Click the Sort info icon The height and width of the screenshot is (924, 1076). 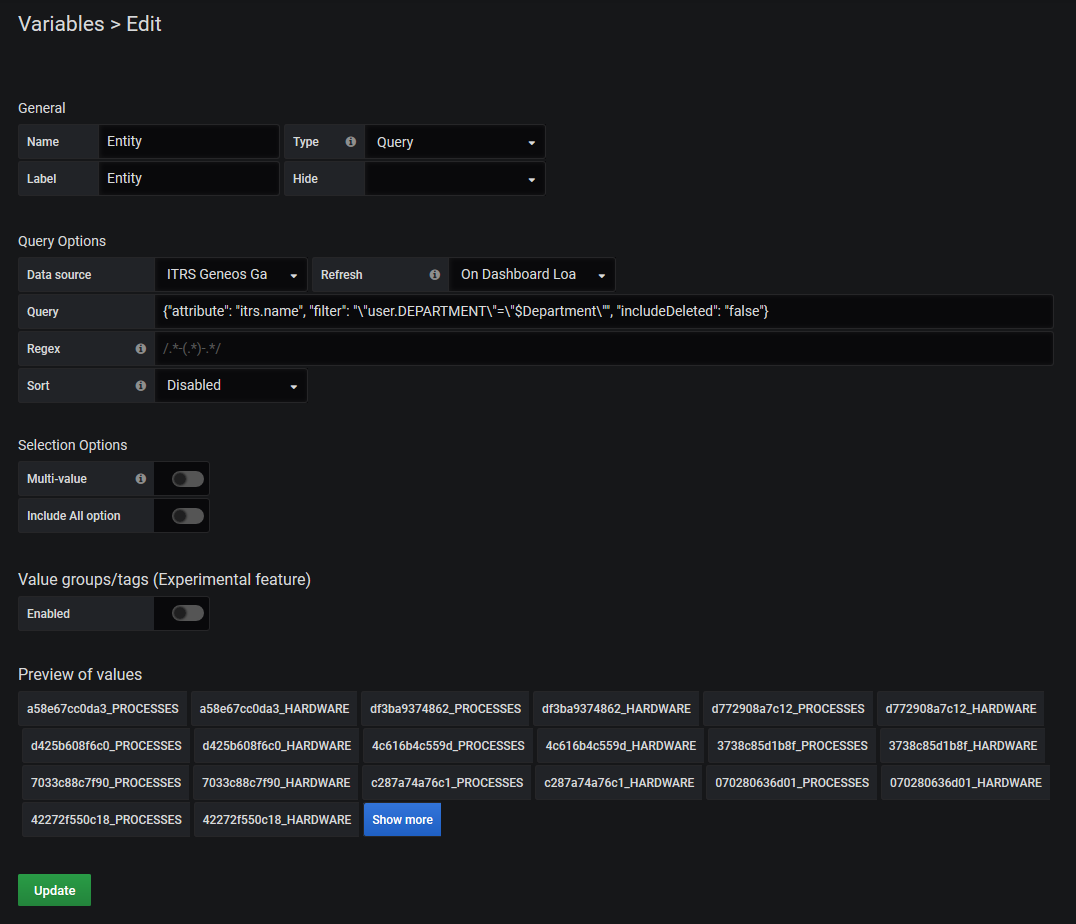click(x=141, y=386)
